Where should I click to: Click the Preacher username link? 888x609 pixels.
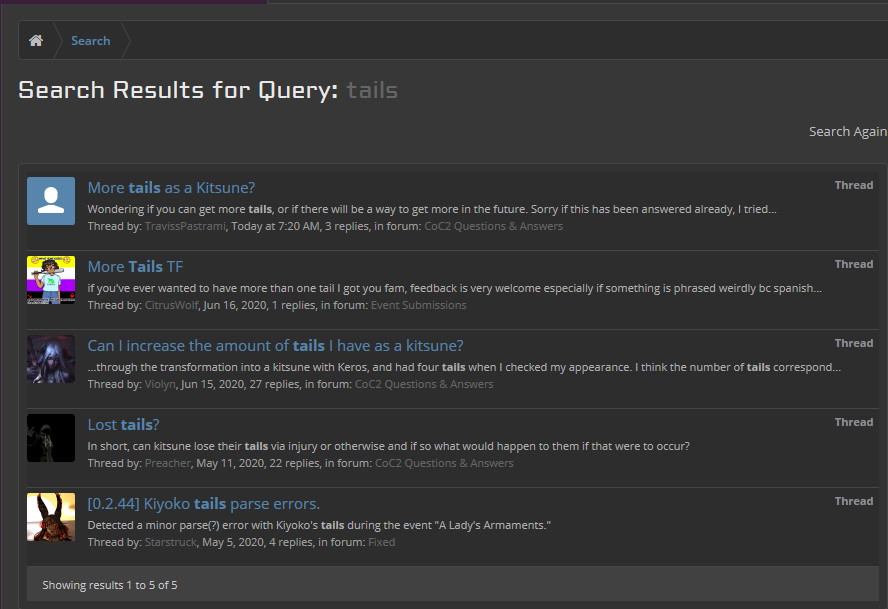(166, 463)
